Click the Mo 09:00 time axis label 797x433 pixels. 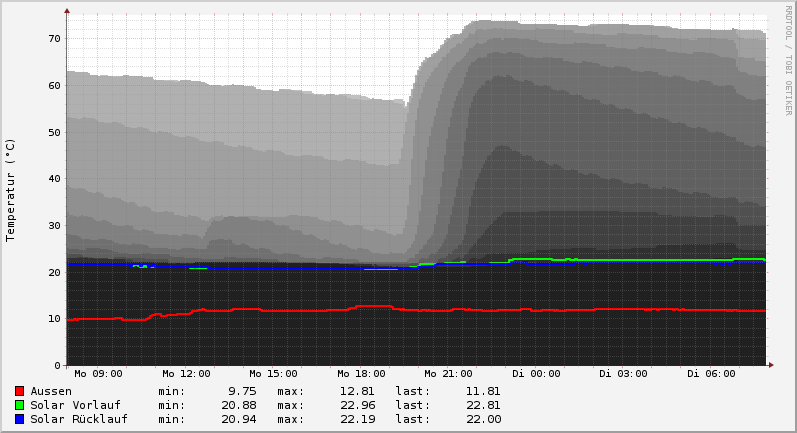coord(98,374)
